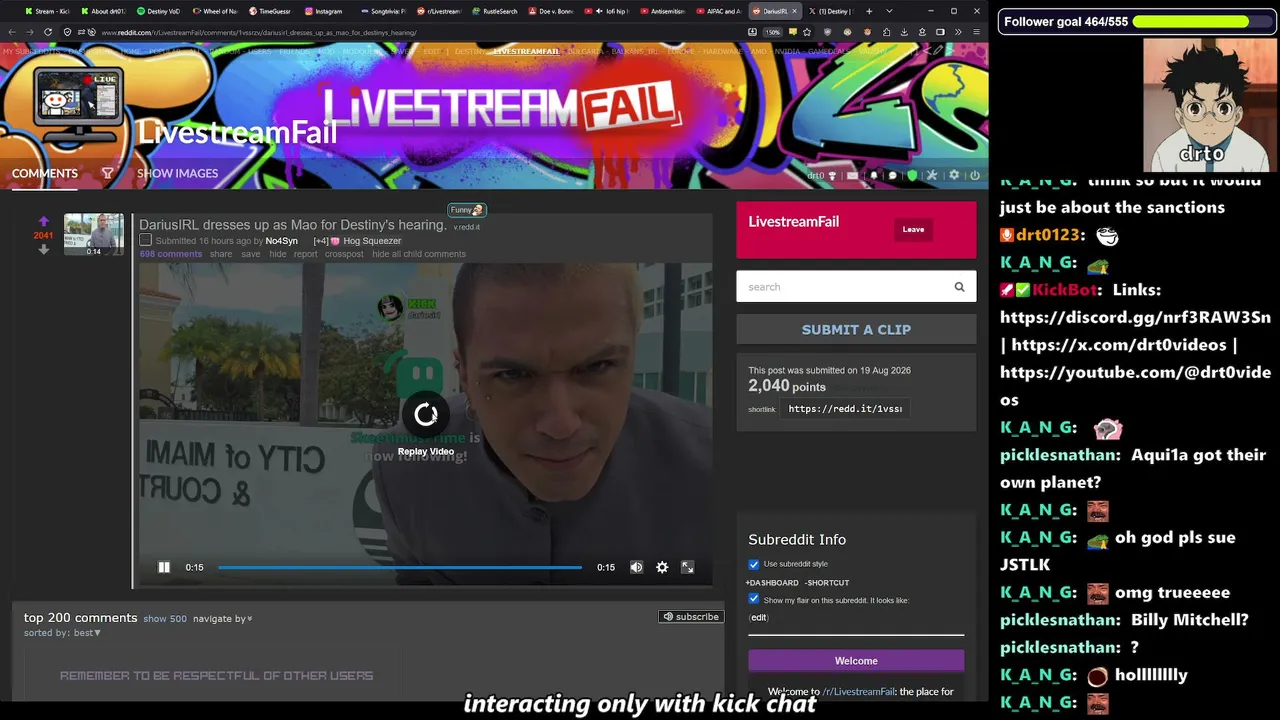
Task: Crosspost the DariusIRL post
Action: (344, 254)
